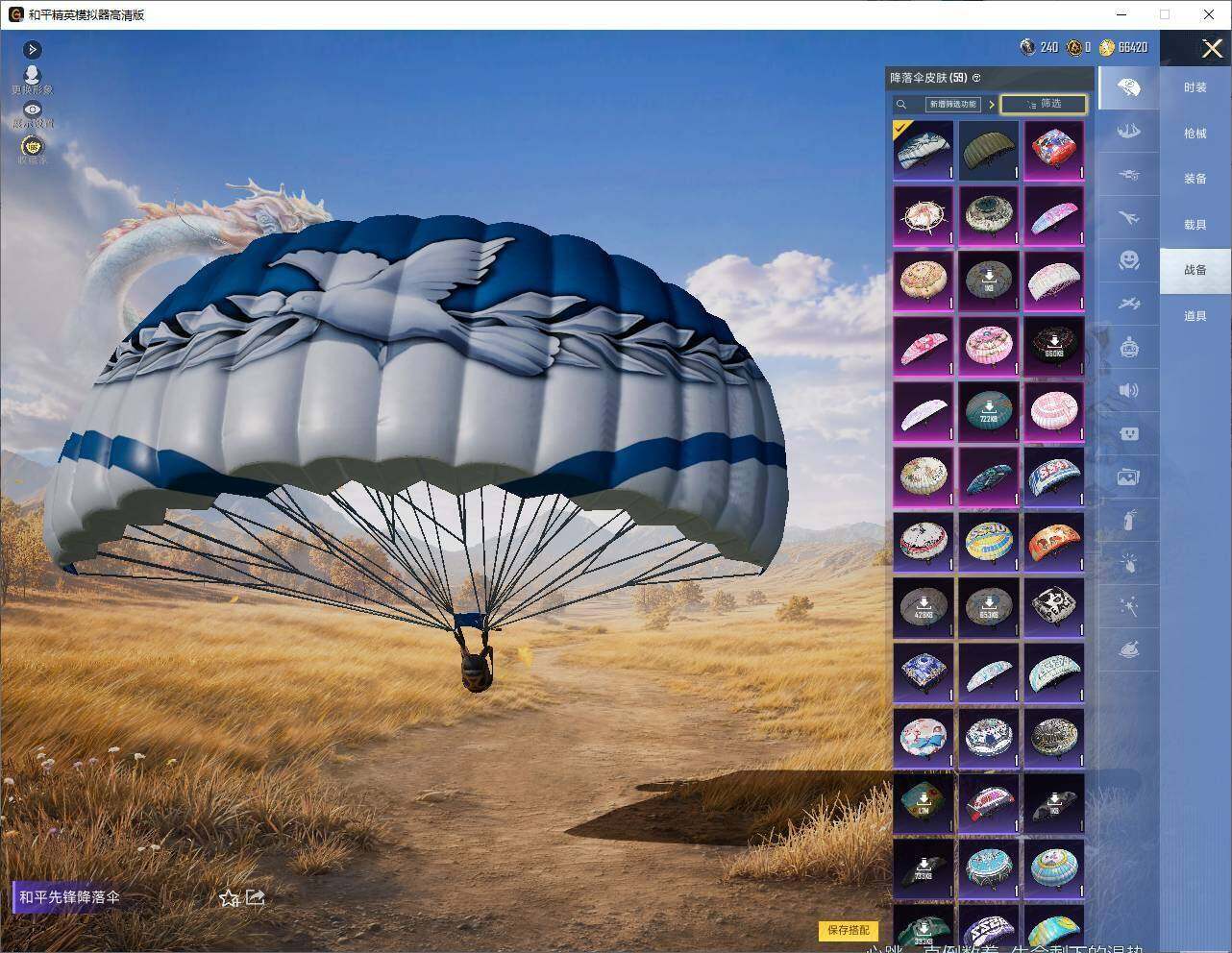This screenshot has width=1232, height=953.
Task: Select the parachute skin category icon
Action: (x=1128, y=88)
